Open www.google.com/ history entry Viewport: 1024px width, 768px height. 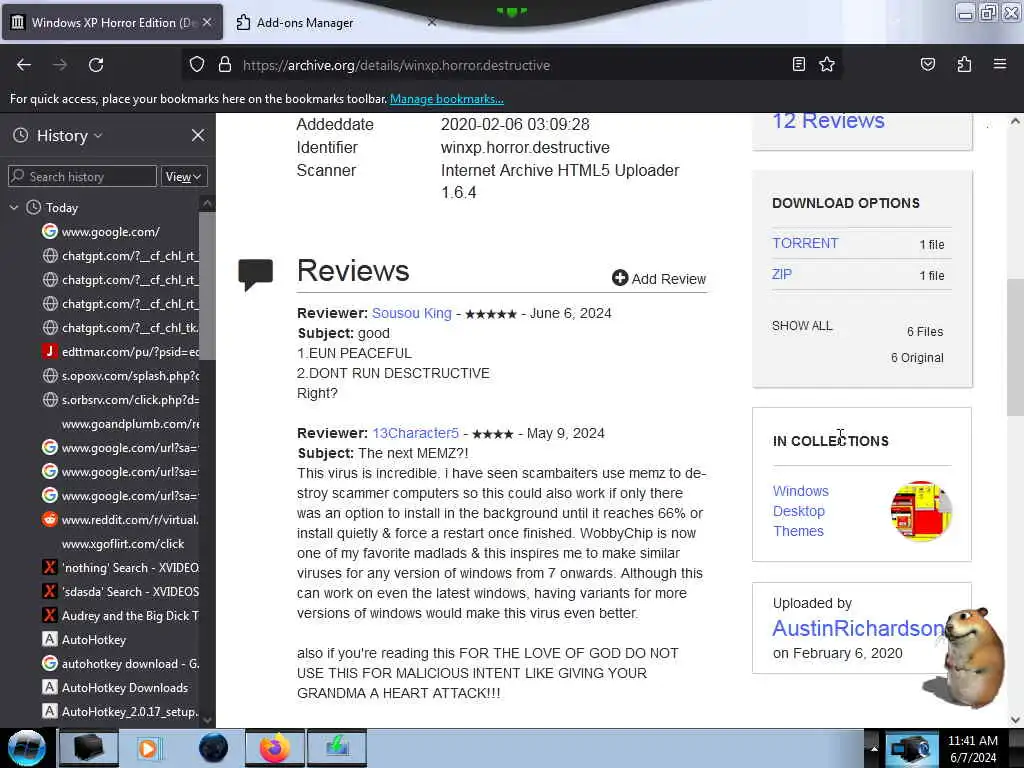pos(110,232)
